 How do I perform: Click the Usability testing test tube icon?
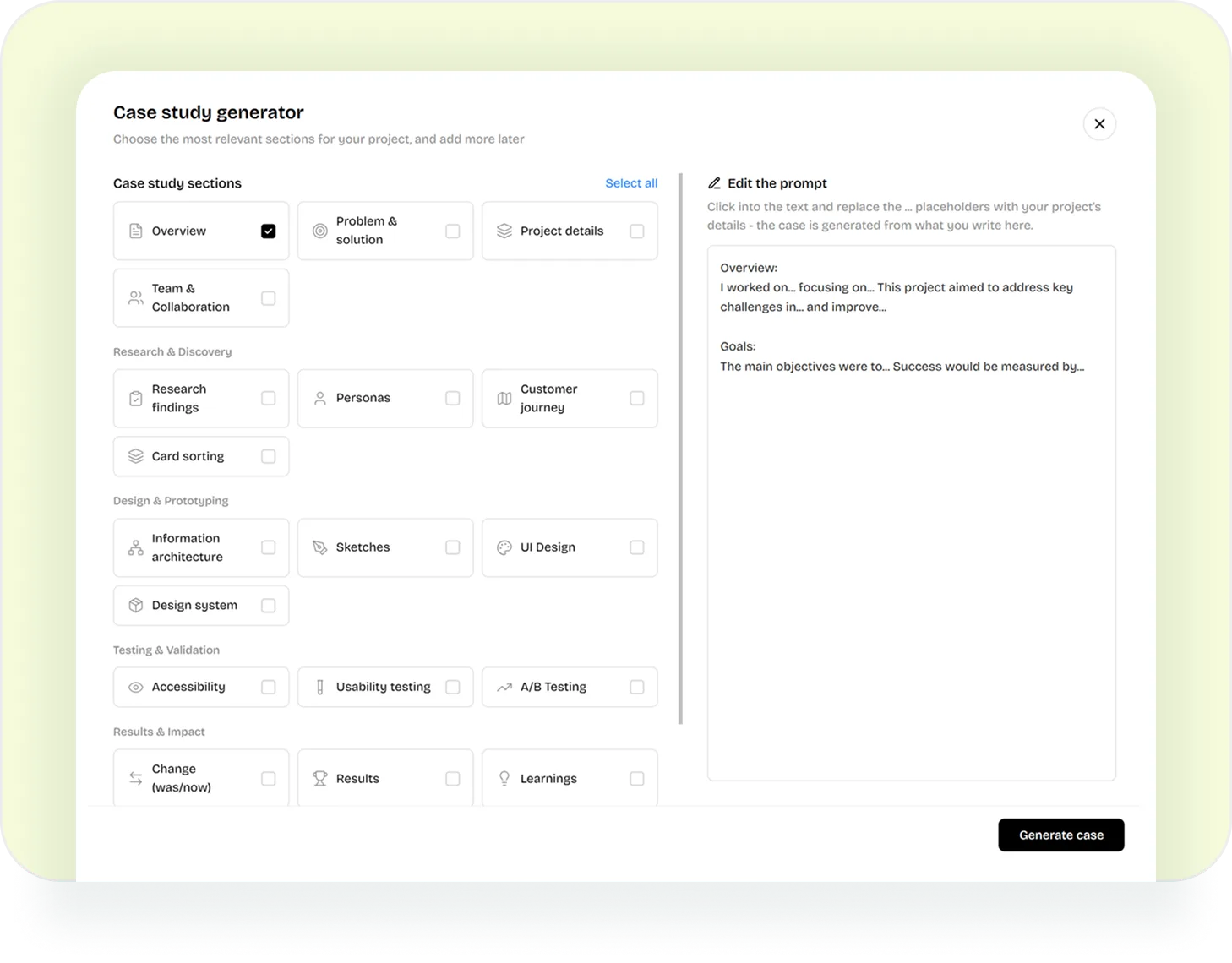(320, 688)
